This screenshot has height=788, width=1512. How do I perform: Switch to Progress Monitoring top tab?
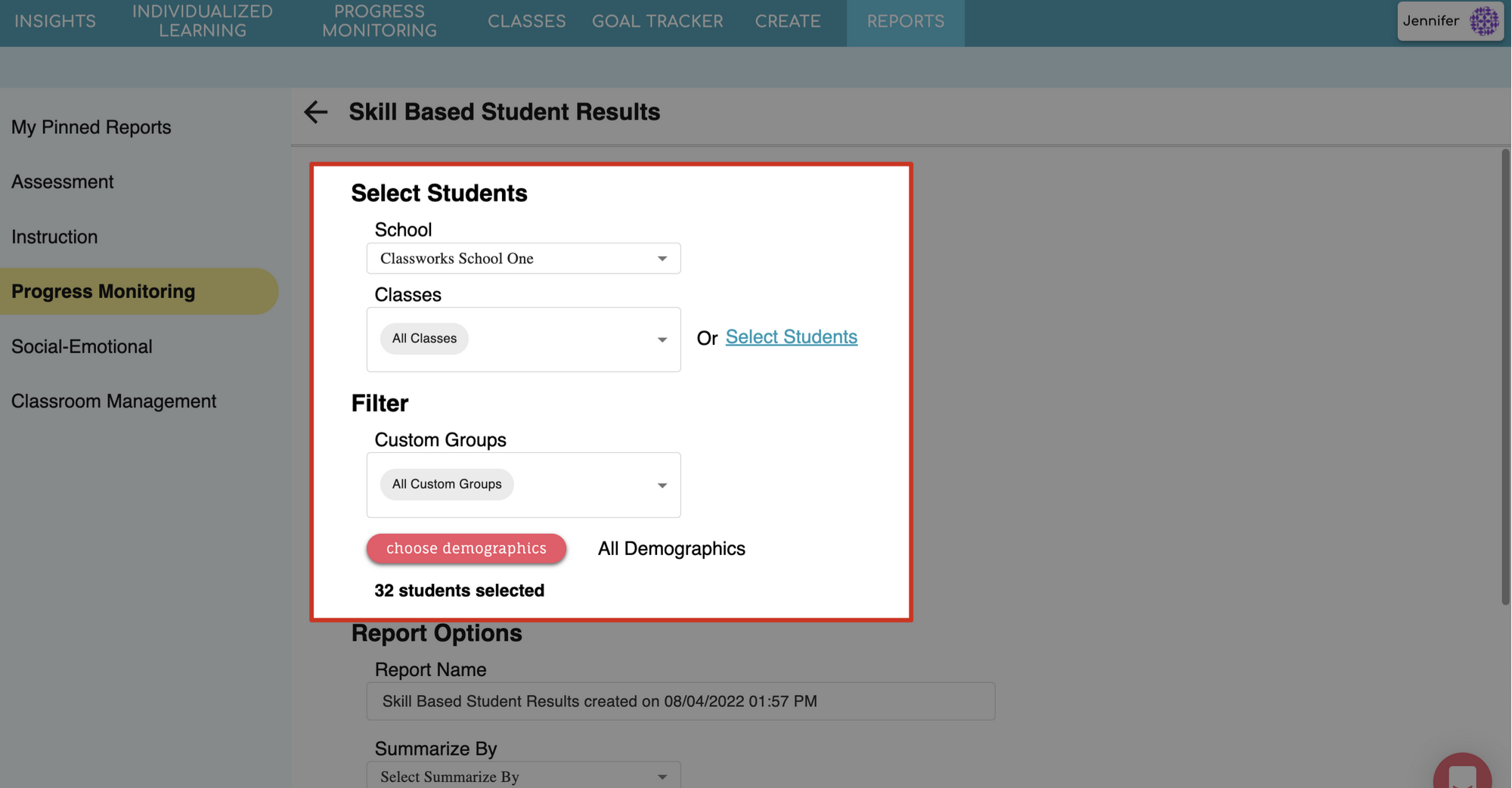coord(380,21)
